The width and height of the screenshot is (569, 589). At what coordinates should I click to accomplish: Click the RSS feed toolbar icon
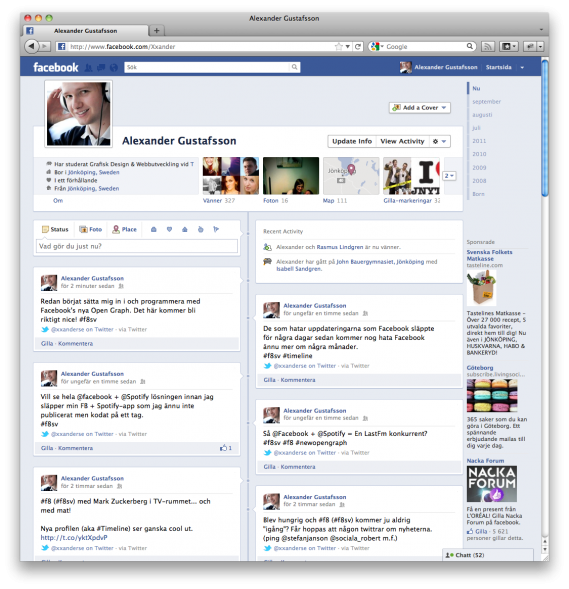pos(487,46)
